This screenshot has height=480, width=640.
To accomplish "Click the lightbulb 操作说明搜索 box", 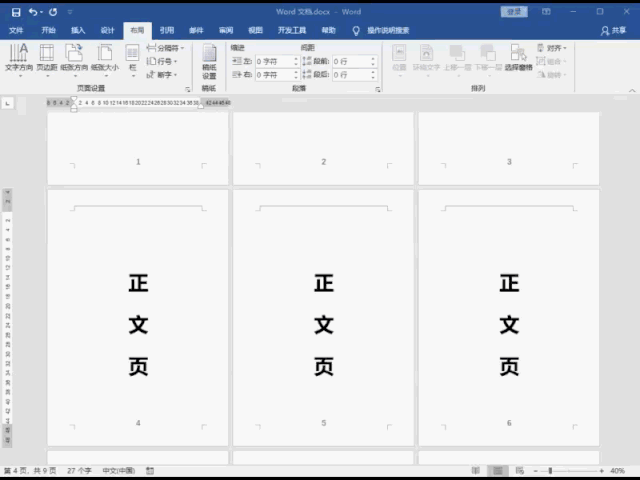I will 381,30.
